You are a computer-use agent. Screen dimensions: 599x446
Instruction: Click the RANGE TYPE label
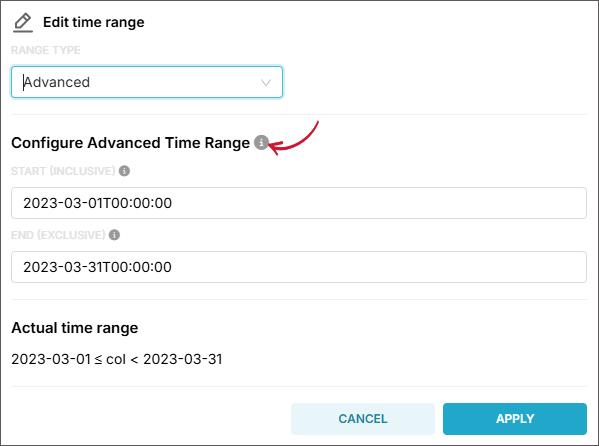click(46, 50)
